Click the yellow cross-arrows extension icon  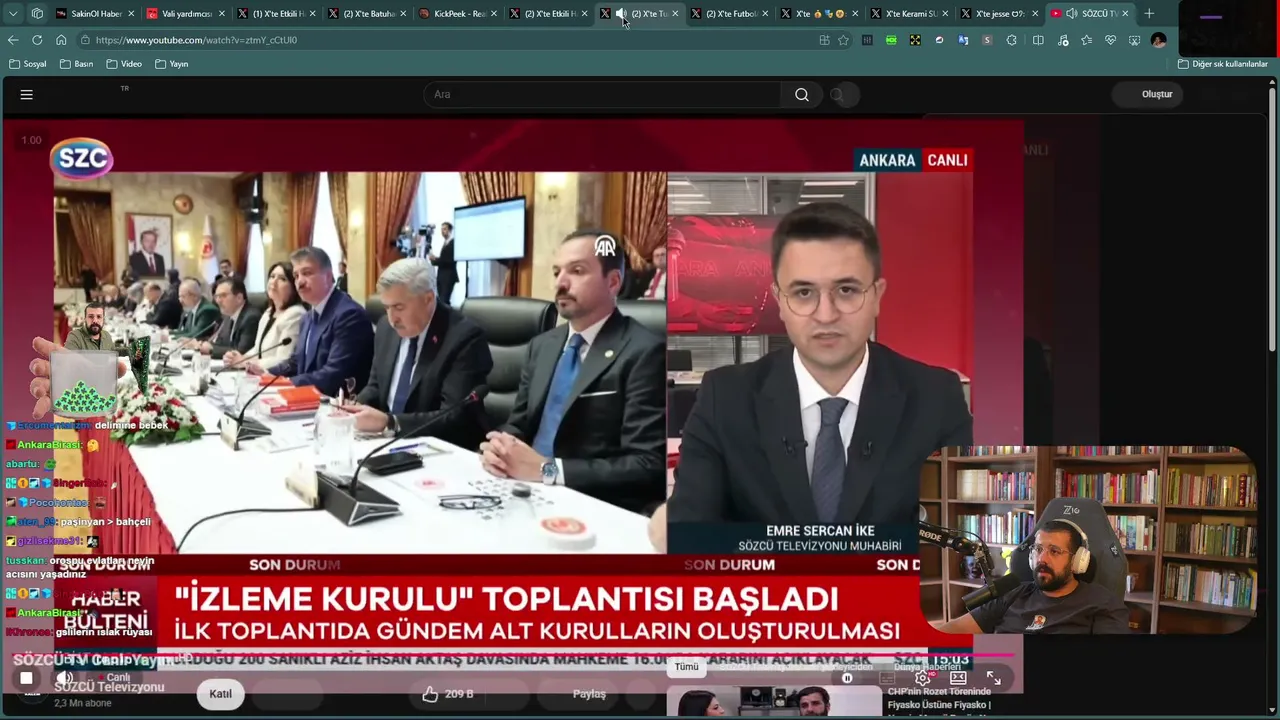click(x=915, y=40)
